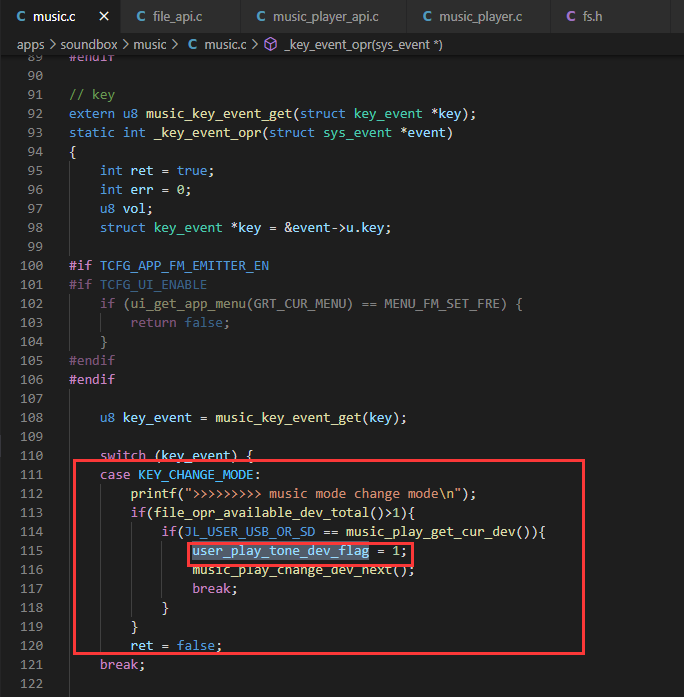The width and height of the screenshot is (684, 697).
Task: Click 'return false;' on line 103
Action: pos(180,323)
